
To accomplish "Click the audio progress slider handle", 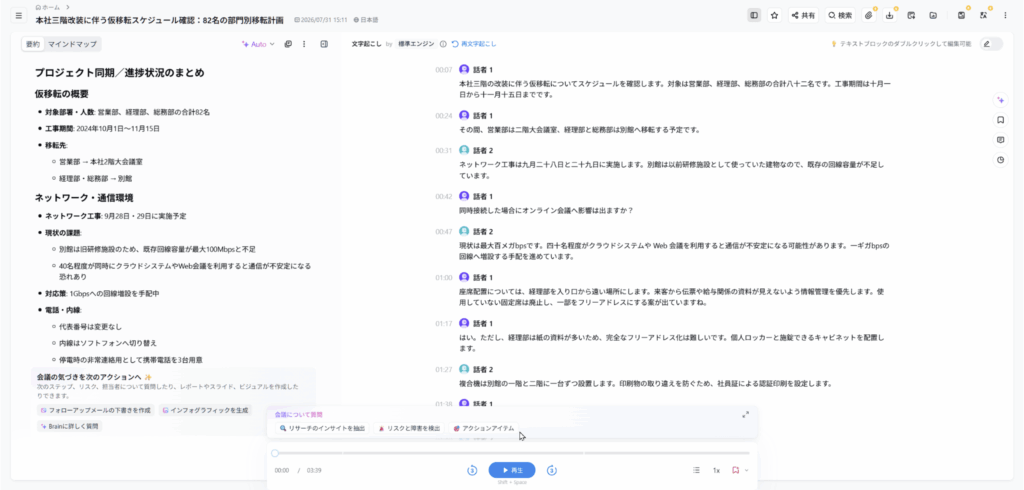I will [x=275, y=453].
